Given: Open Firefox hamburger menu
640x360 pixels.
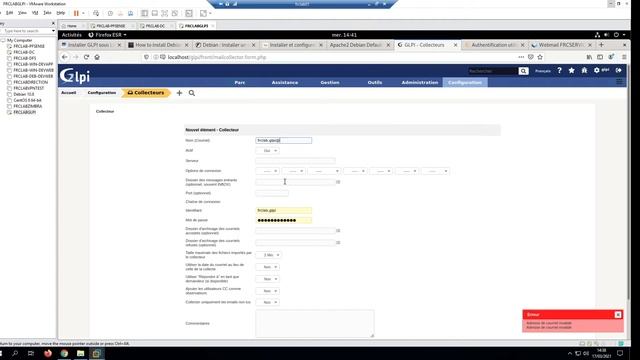Looking at the screenshot, I should tap(624, 57).
